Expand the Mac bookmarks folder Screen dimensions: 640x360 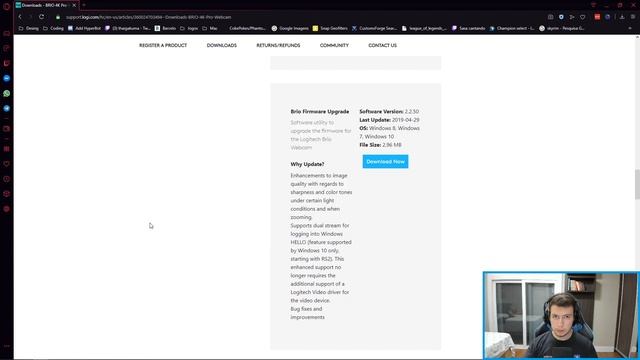(x=210, y=28)
